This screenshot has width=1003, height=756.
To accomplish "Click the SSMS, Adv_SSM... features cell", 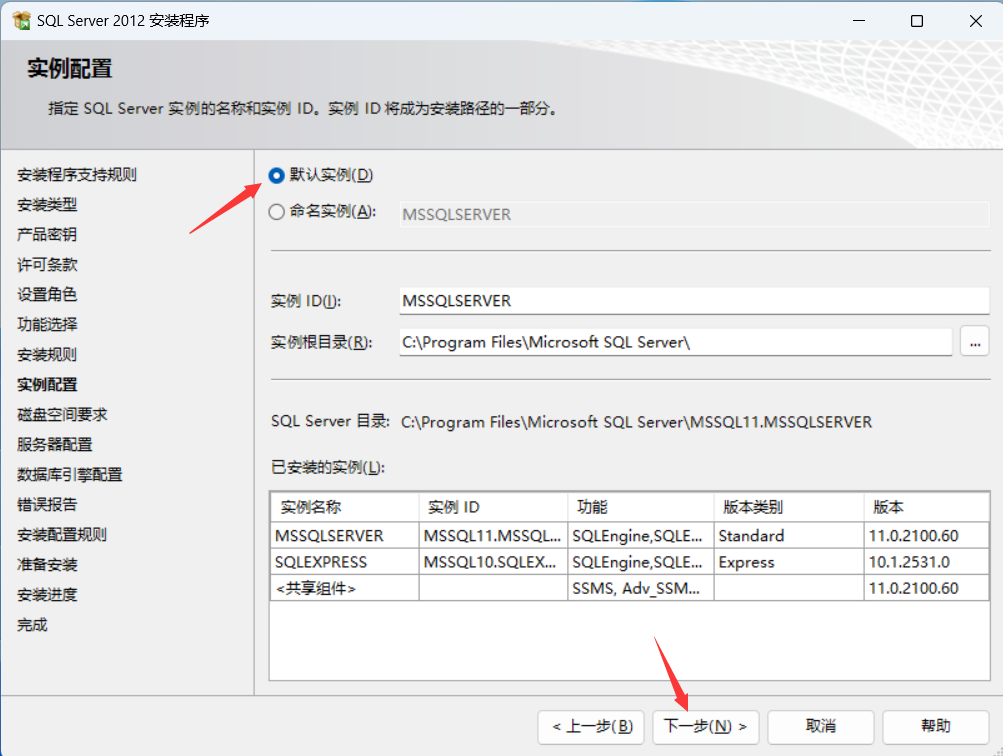I will tap(641, 588).
